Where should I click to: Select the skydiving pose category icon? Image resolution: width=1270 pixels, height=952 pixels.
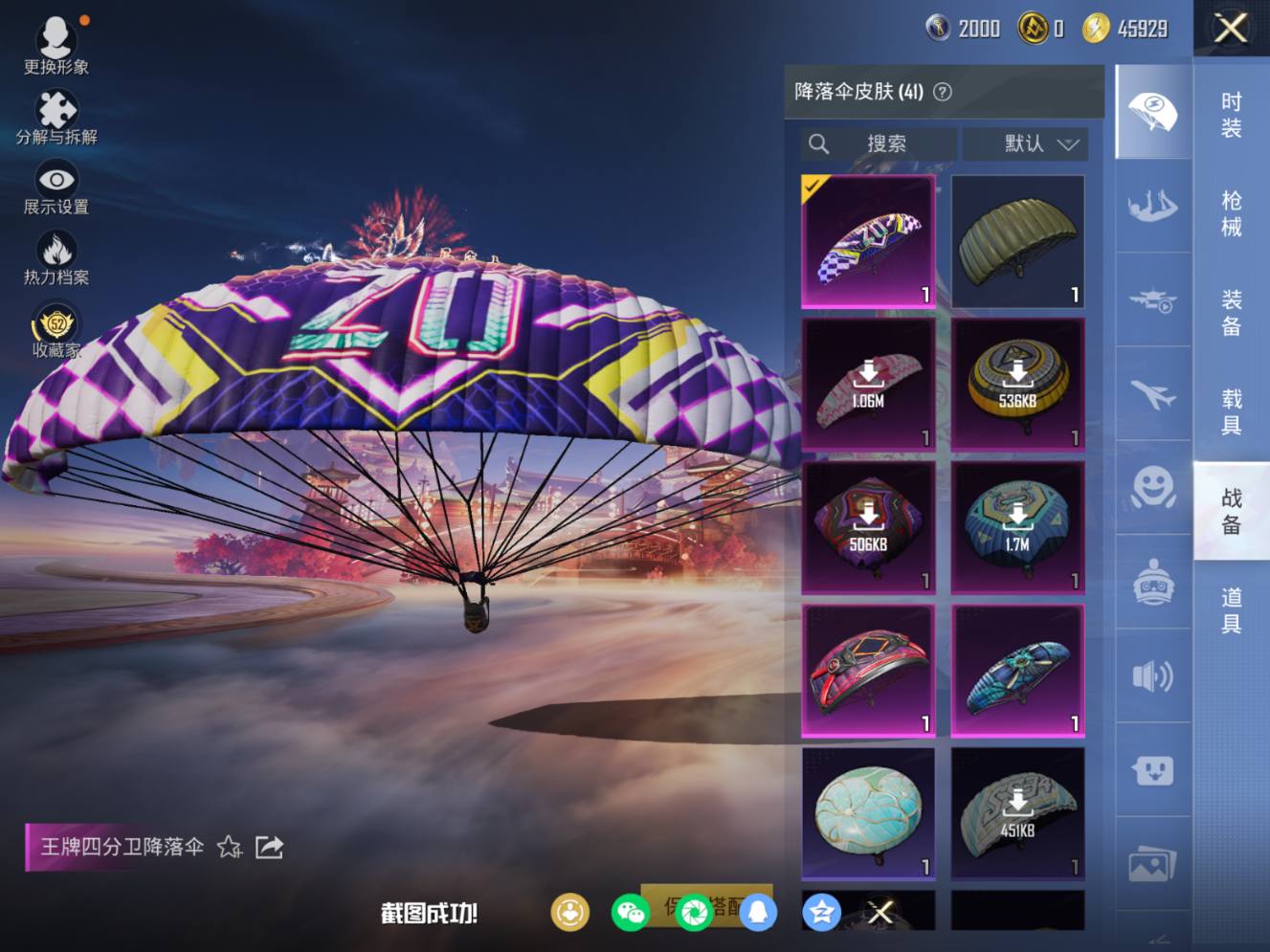tap(1153, 206)
